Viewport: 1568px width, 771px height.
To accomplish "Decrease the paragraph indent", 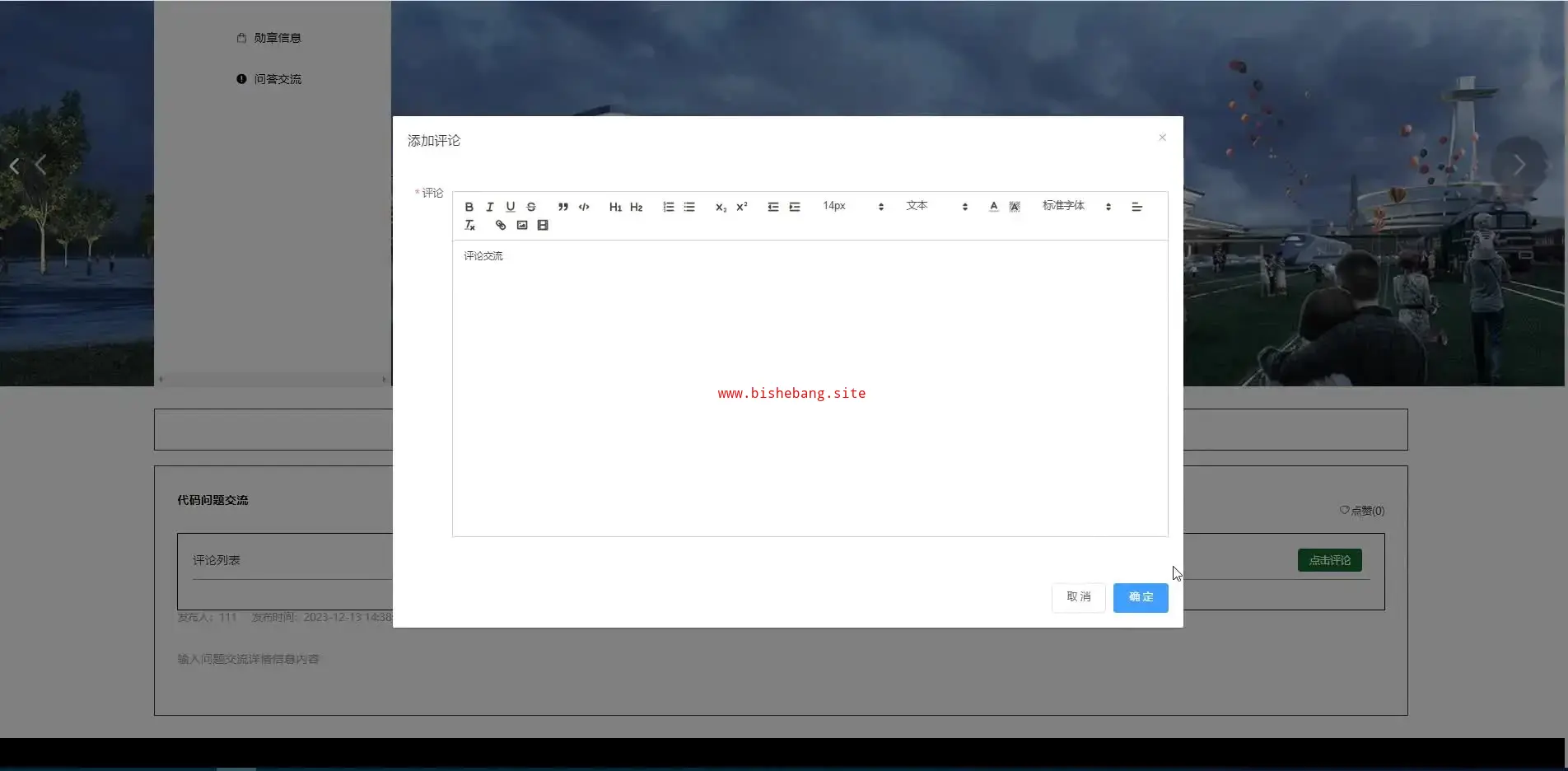I will [x=773, y=207].
